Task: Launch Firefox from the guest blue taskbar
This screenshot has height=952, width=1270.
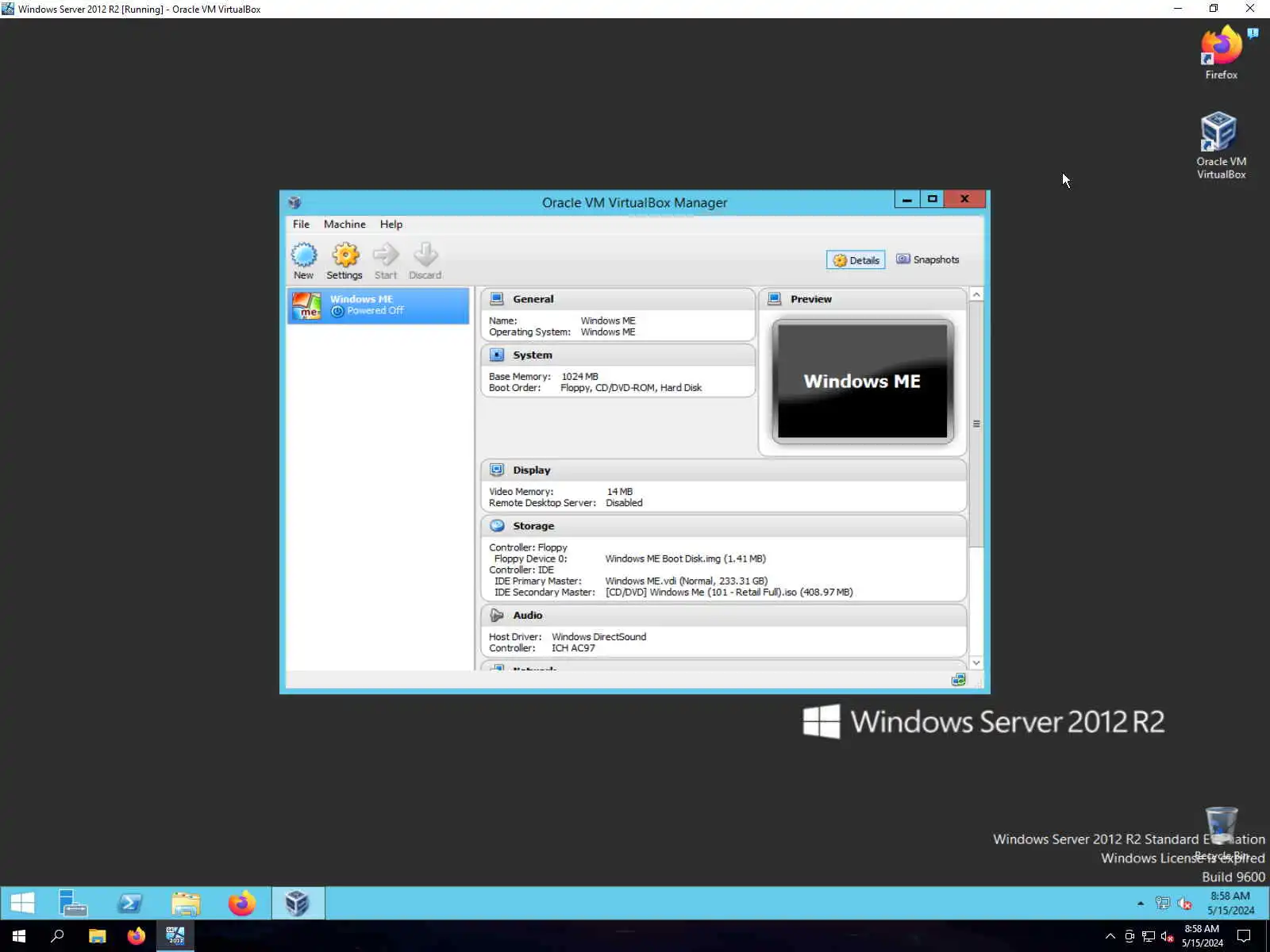Action: coord(242,903)
